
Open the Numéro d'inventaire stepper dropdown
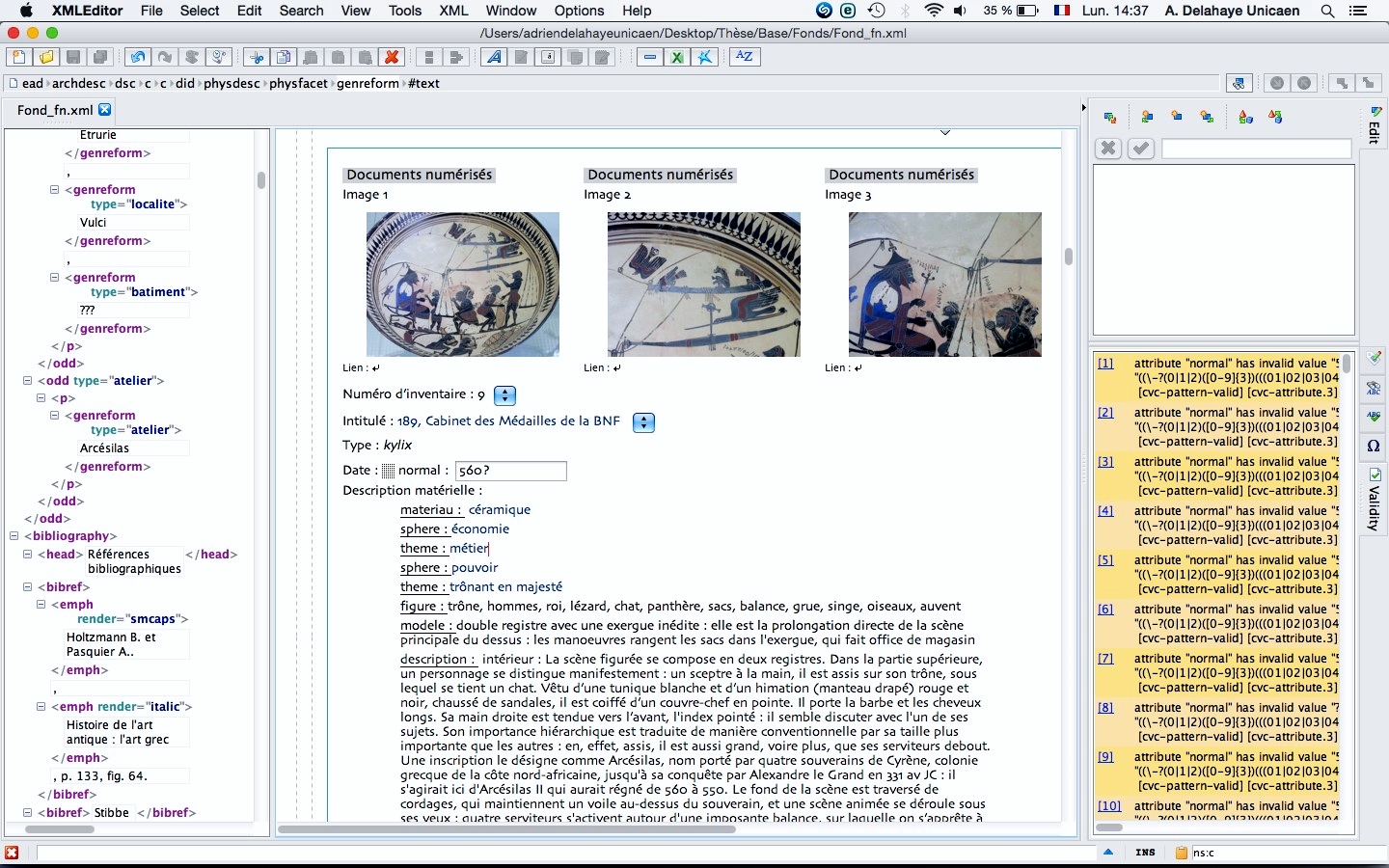504,395
